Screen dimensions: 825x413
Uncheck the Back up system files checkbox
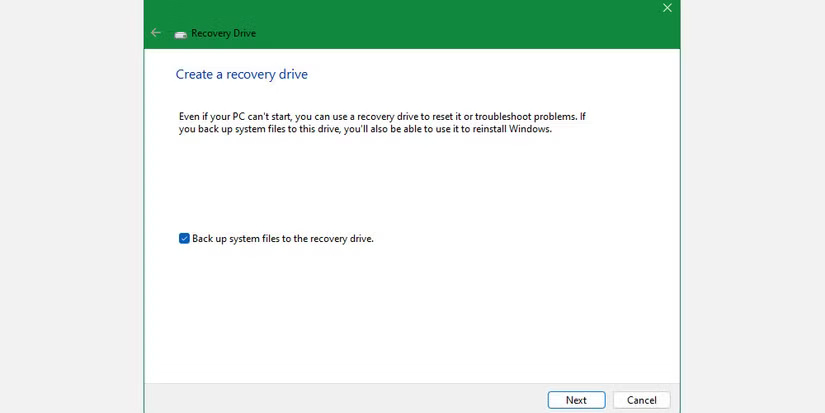(x=184, y=238)
